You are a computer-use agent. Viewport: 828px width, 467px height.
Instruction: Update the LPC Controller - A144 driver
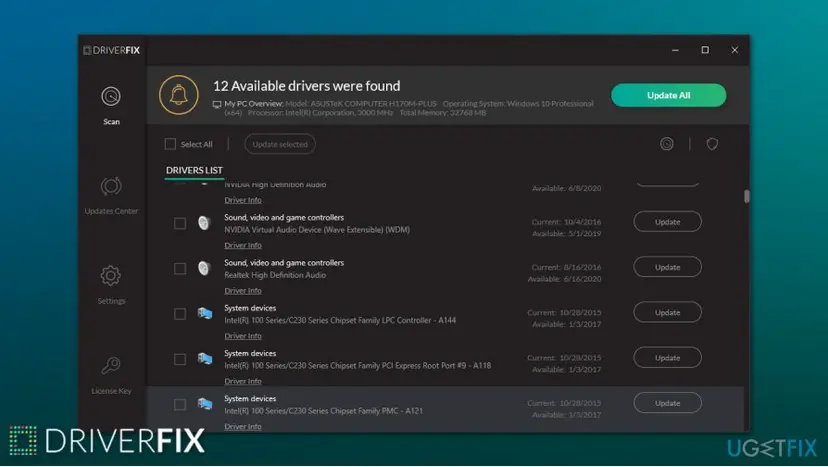[667, 312]
